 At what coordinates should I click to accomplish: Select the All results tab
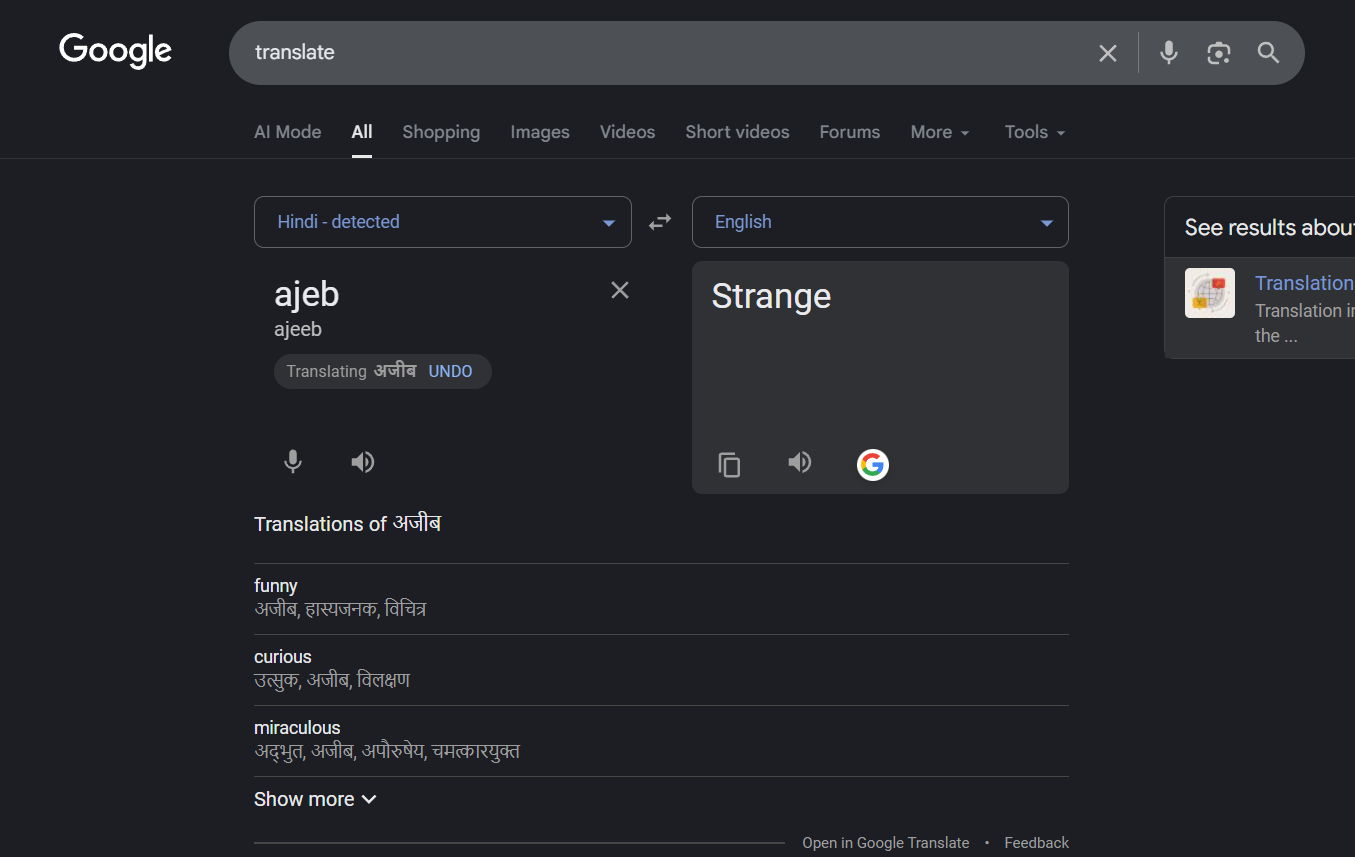click(x=362, y=132)
